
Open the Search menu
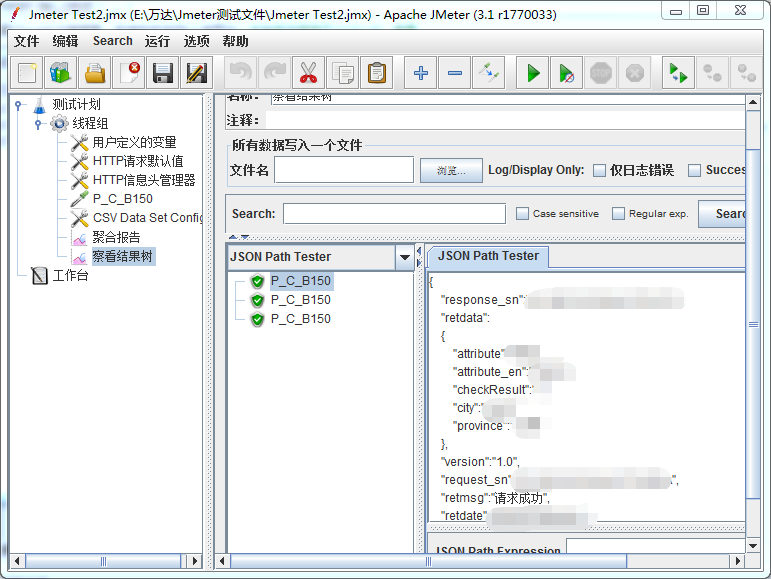click(x=113, y=41)
